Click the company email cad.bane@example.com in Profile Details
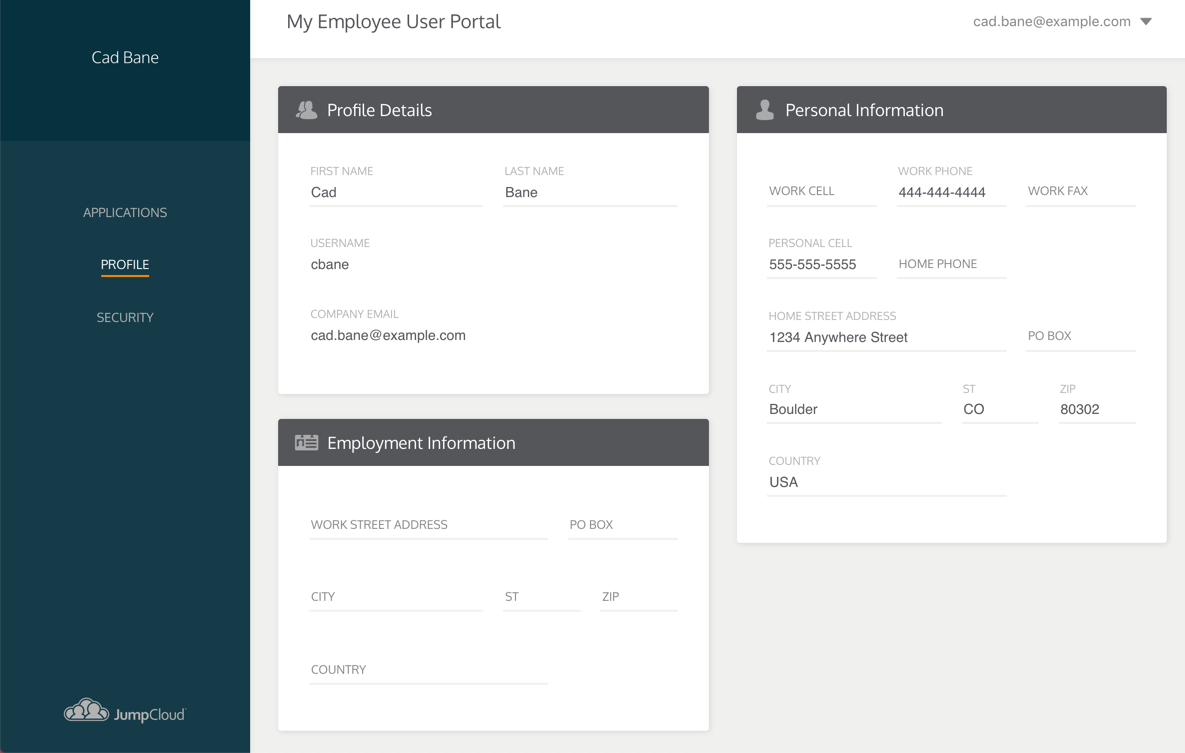1185x753 pixels. pos(388,336)
